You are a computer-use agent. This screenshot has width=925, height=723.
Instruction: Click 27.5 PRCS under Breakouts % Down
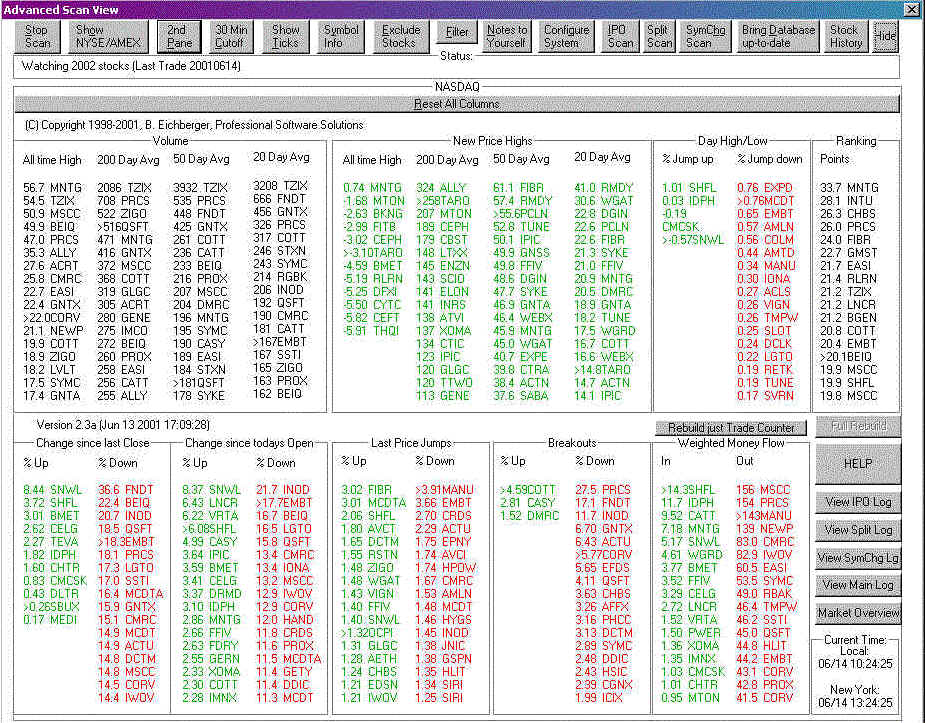tap(603, 489)
